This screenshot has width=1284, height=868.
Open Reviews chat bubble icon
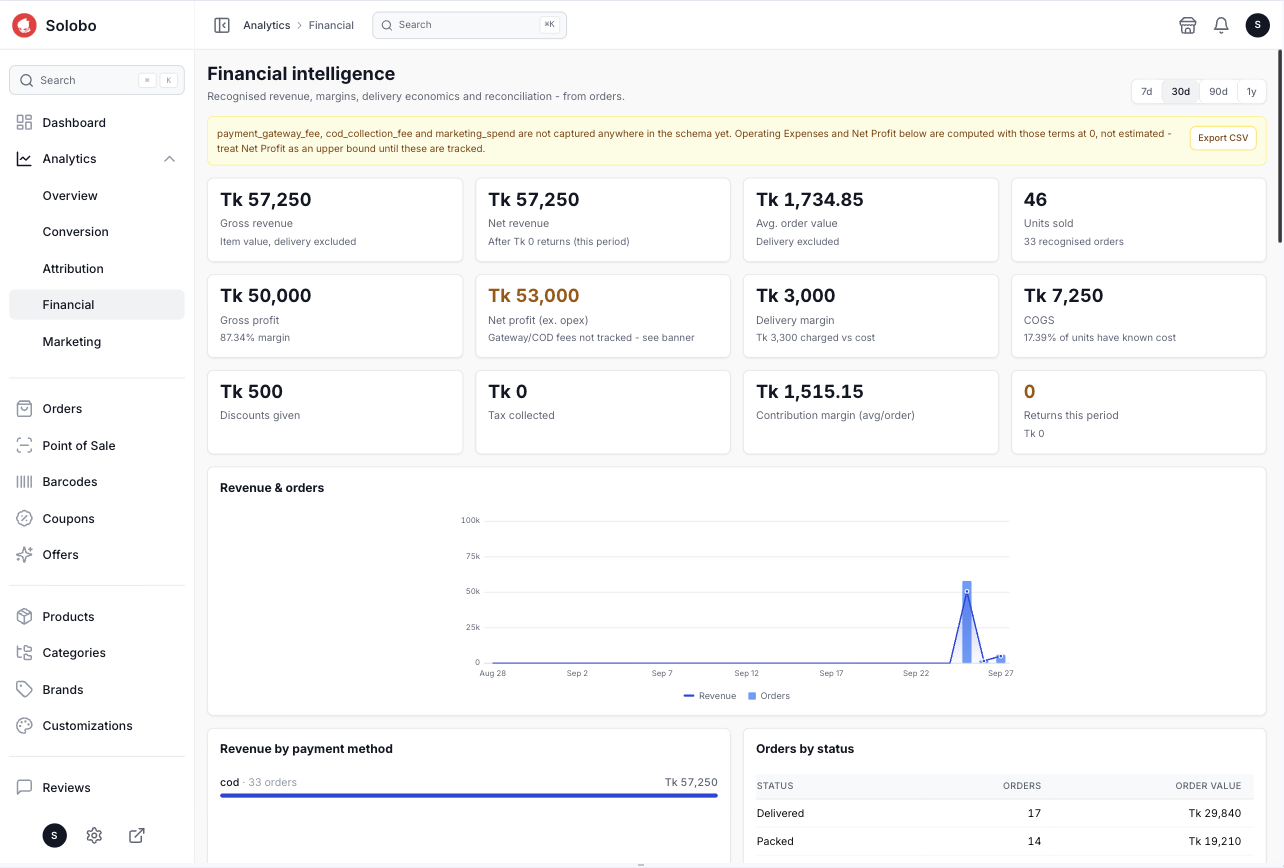coord(25,788)
